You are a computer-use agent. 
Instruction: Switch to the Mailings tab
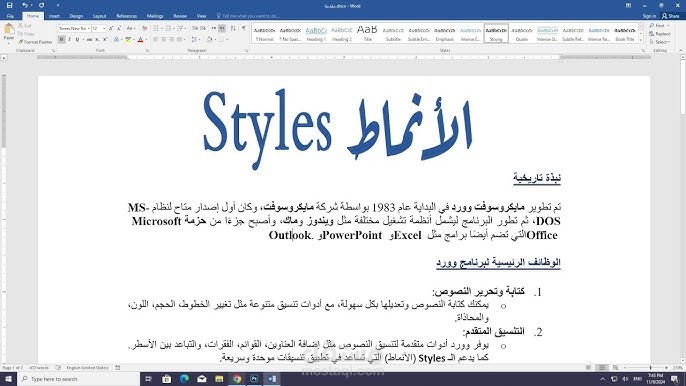155,16
